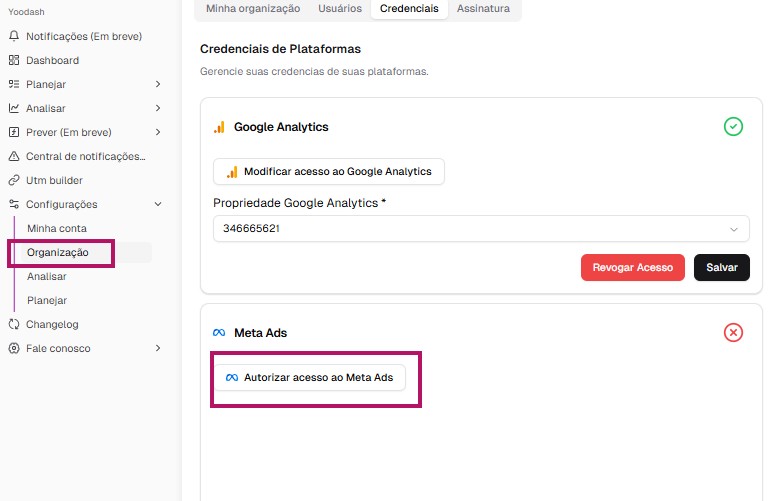The image size is (770, 501).
Task: Click the Notificações (Em breve) label
Action: coord(84,36)
